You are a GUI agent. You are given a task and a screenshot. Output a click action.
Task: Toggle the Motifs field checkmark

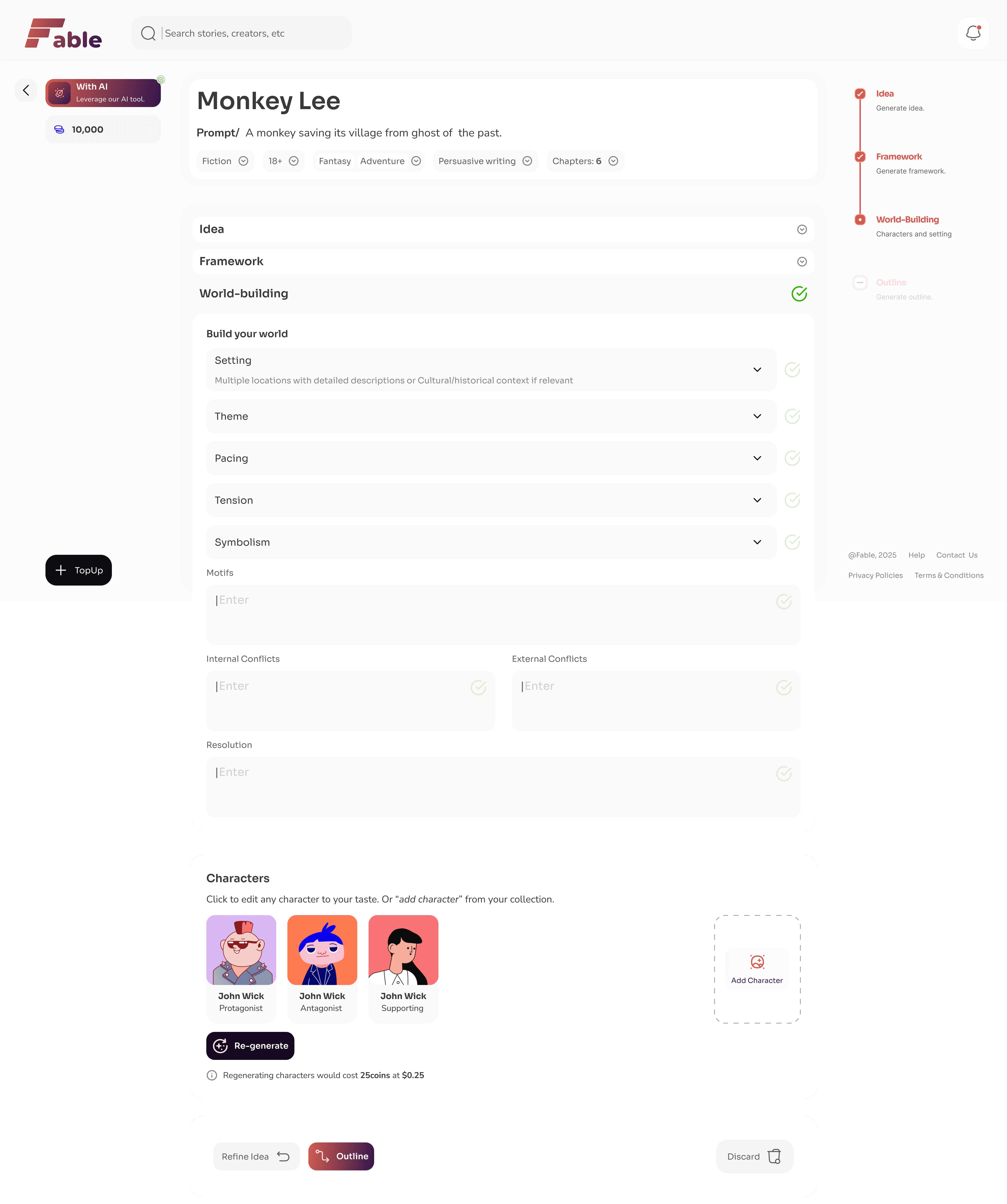pos(783,601)
